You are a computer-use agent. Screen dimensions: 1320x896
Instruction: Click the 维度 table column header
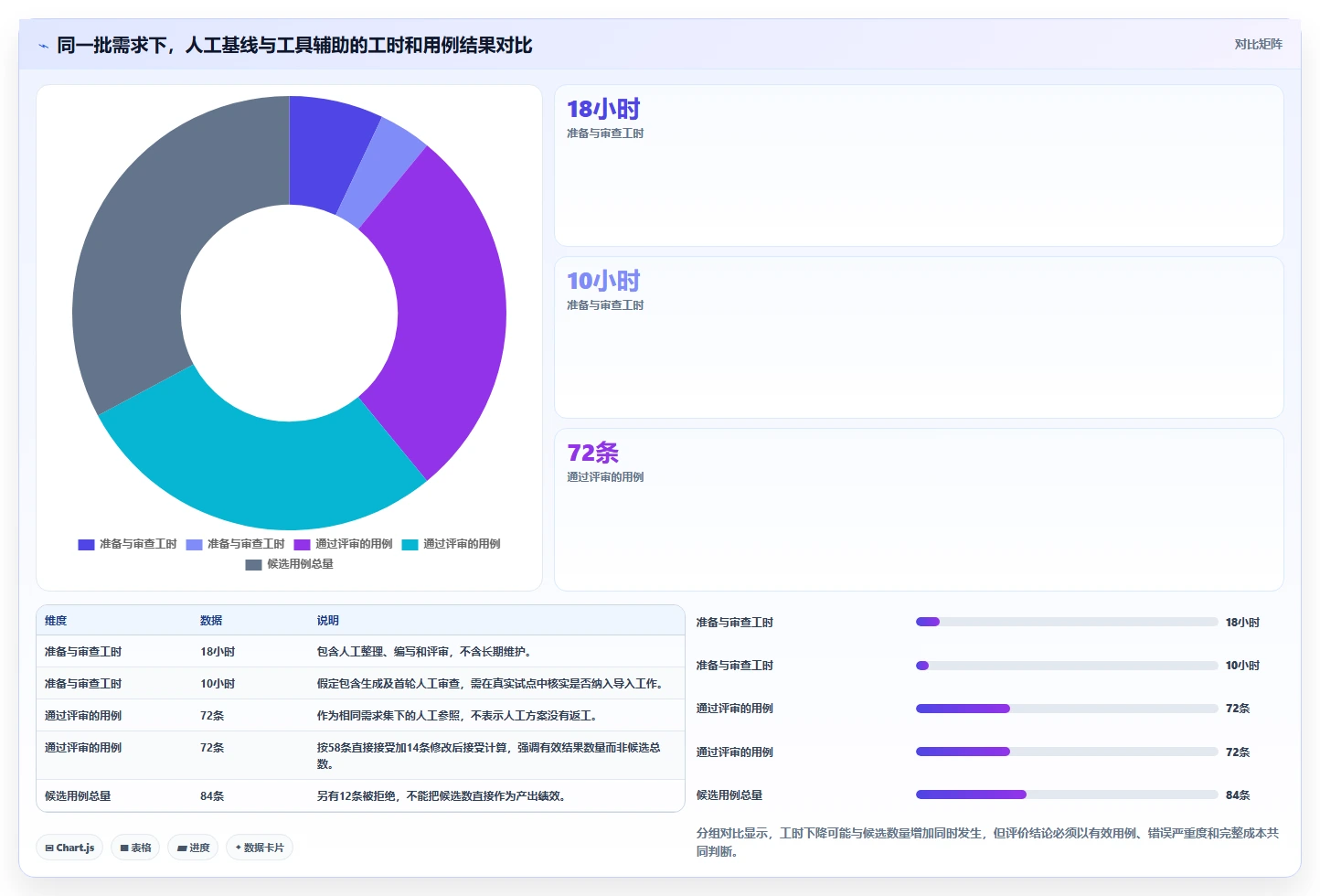[x=56, y=621]
